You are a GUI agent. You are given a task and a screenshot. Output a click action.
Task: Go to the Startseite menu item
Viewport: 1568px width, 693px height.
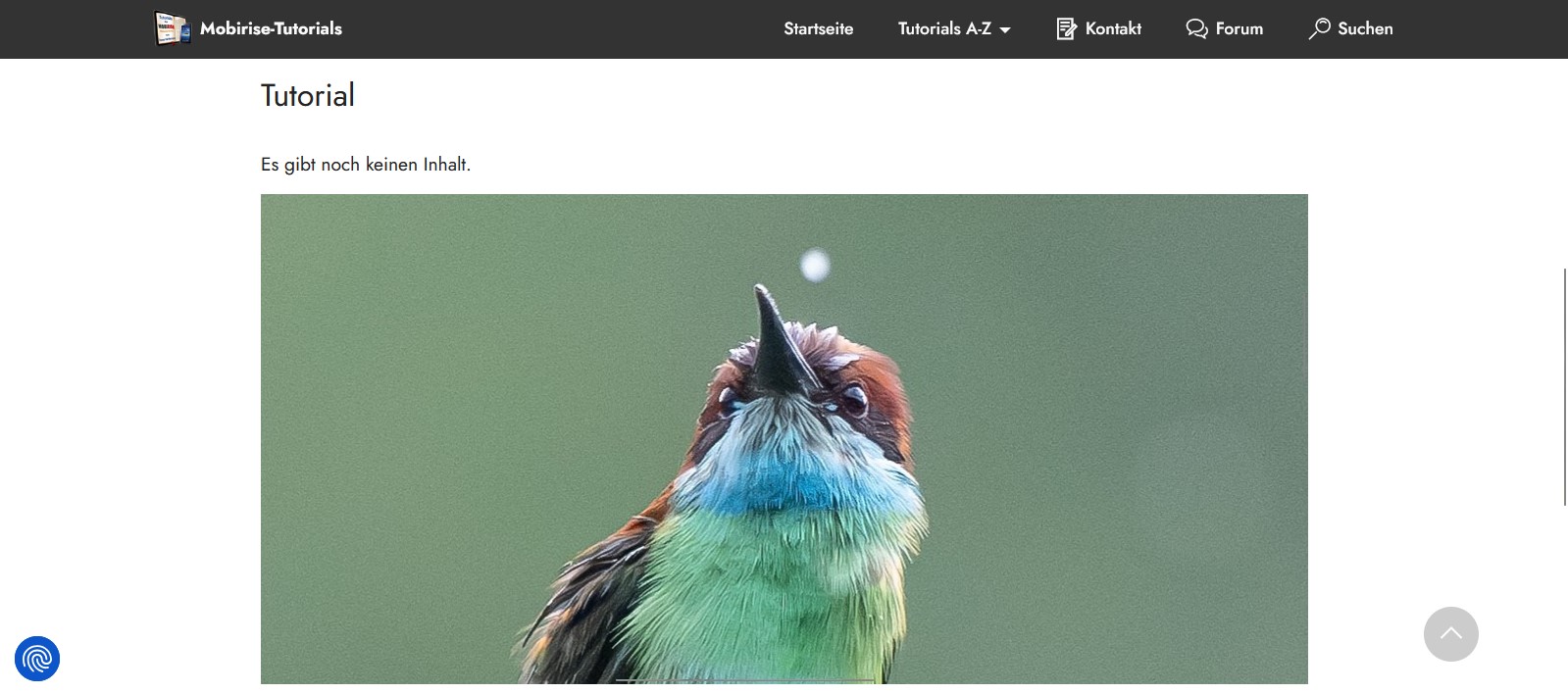(818, 28)
